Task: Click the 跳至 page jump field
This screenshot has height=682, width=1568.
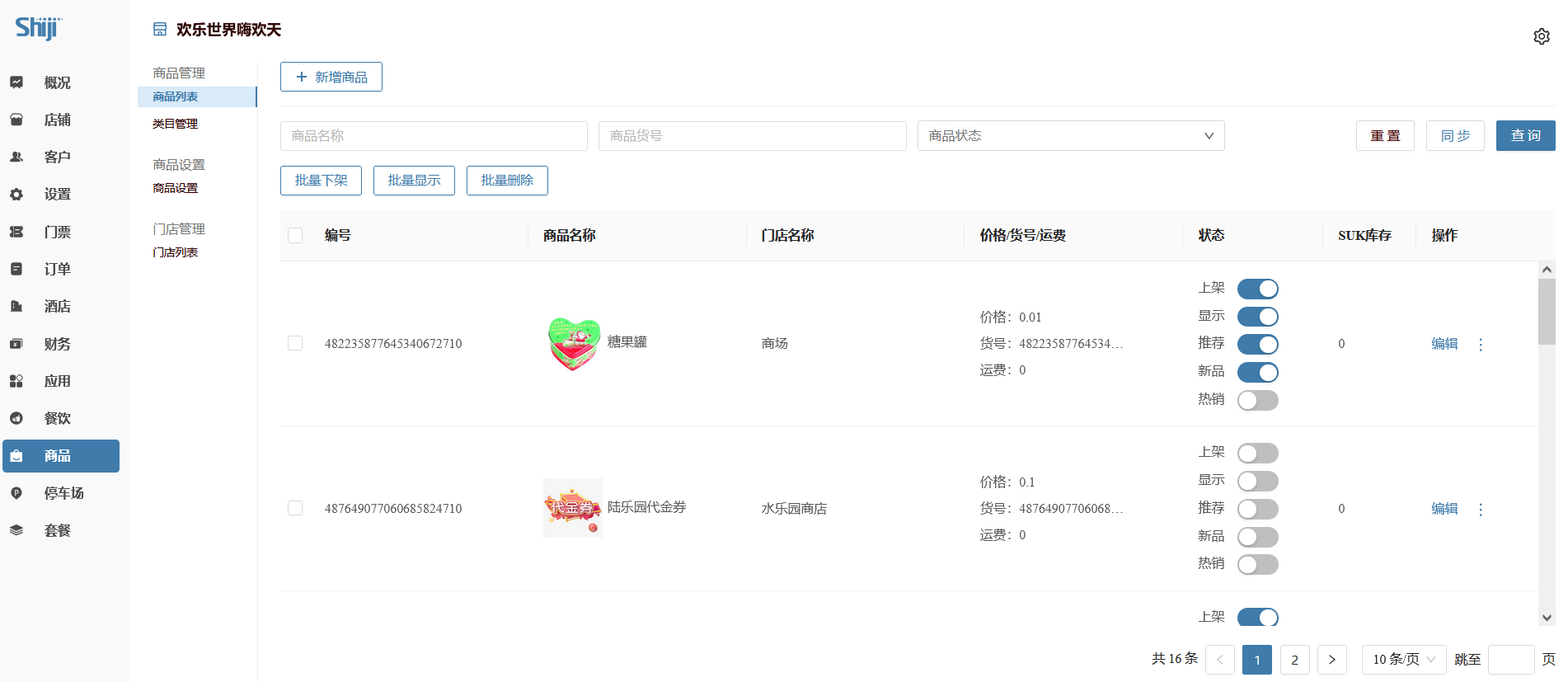Action: tap(1511, 660)
